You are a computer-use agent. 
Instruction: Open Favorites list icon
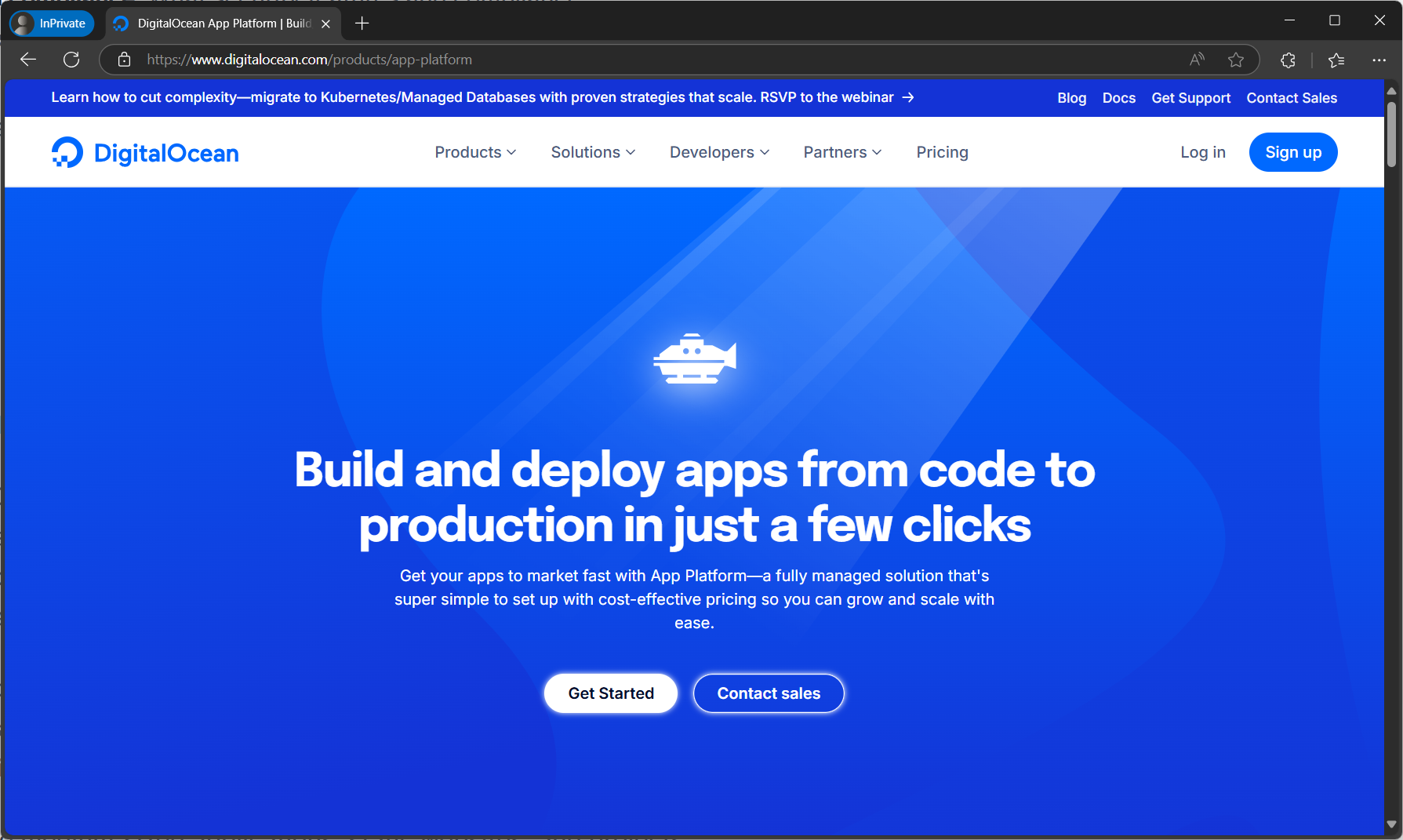pyautogui.click(x=1336, y=60)
